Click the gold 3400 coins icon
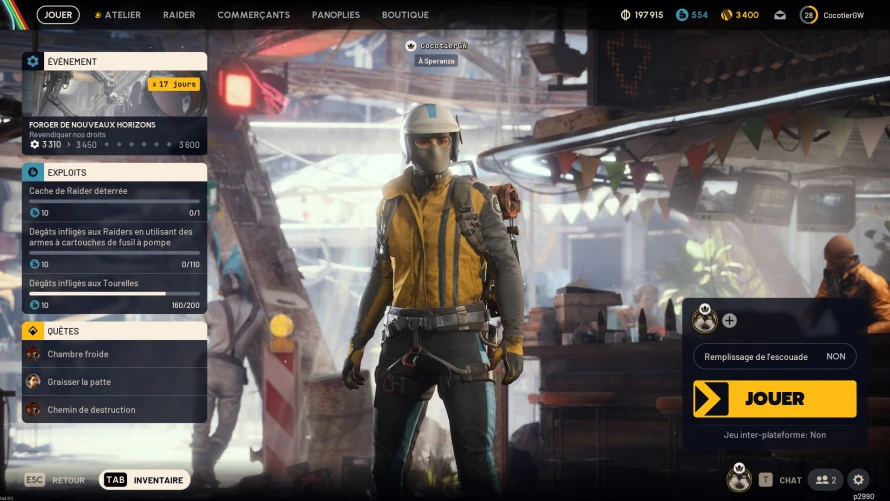Screen dimensions: 890x501 (726, 15)
